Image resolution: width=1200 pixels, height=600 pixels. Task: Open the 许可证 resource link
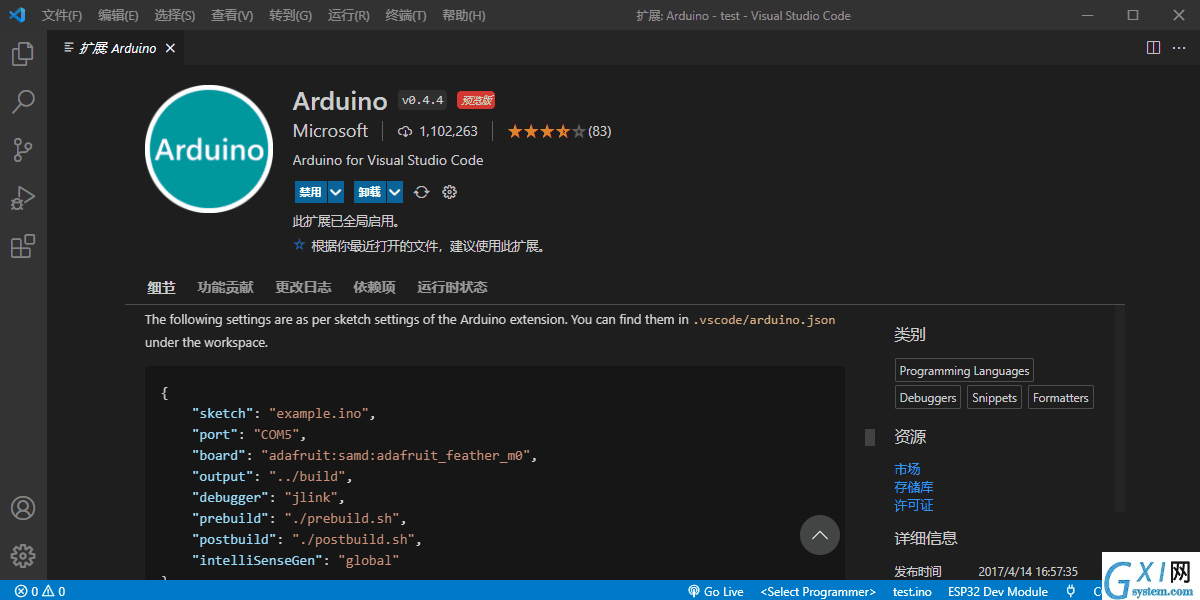(914, 505)
